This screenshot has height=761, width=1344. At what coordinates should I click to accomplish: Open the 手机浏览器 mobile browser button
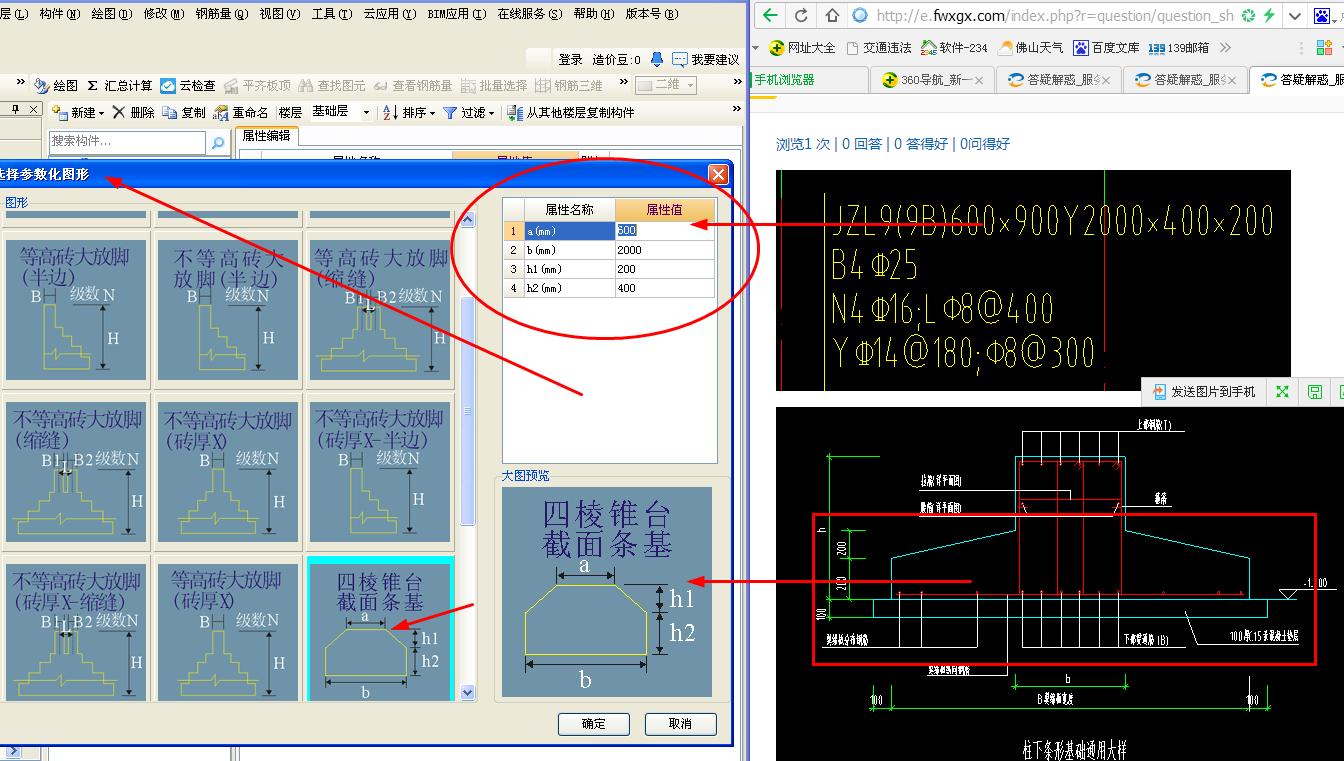pyautogui.click(x=786, y=80)
